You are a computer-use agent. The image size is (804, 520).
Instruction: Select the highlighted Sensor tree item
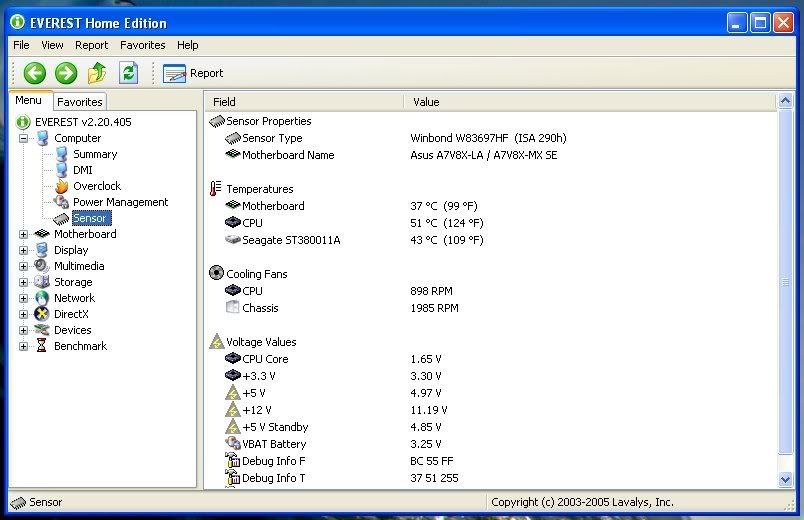pyautogui.click(x=90, y=218)
